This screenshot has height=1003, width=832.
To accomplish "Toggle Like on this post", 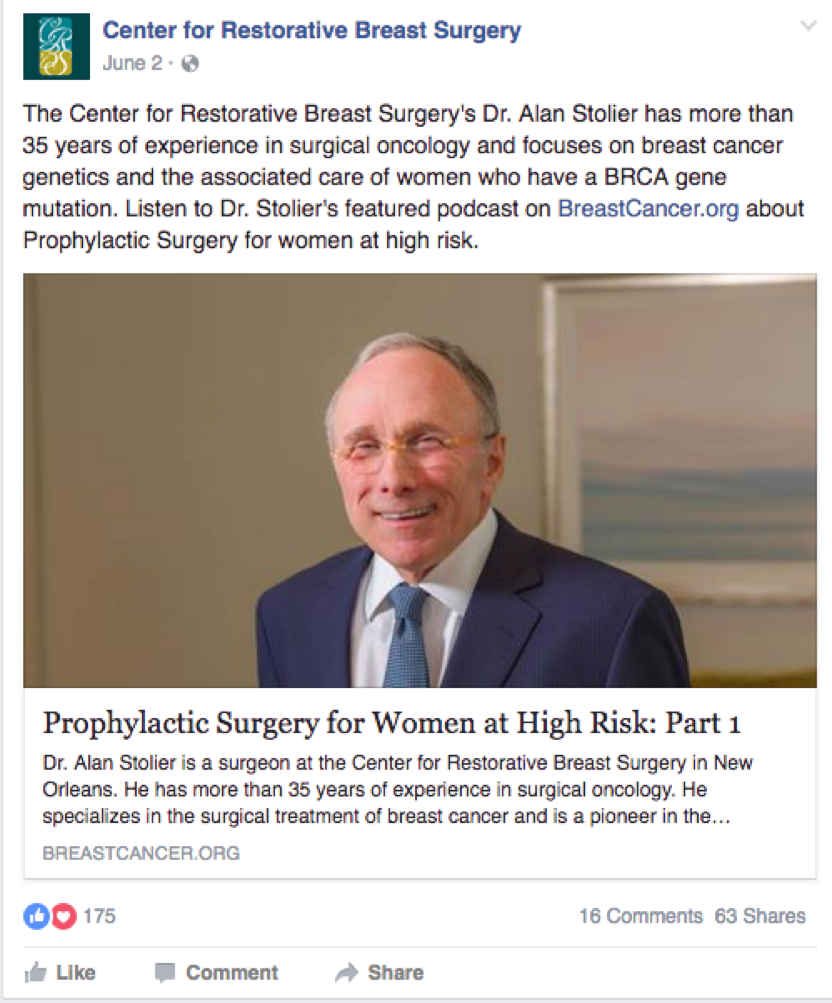I will [x=60, y=972].
